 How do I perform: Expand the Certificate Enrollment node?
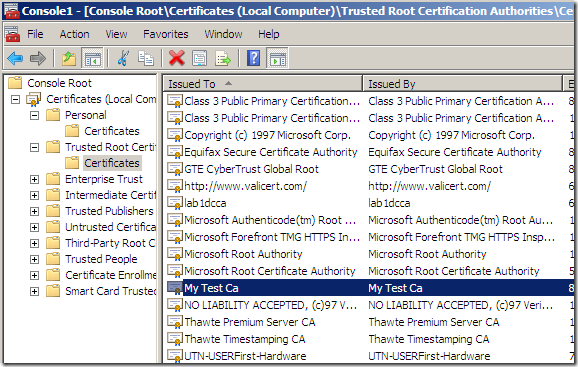coord(34,276)
